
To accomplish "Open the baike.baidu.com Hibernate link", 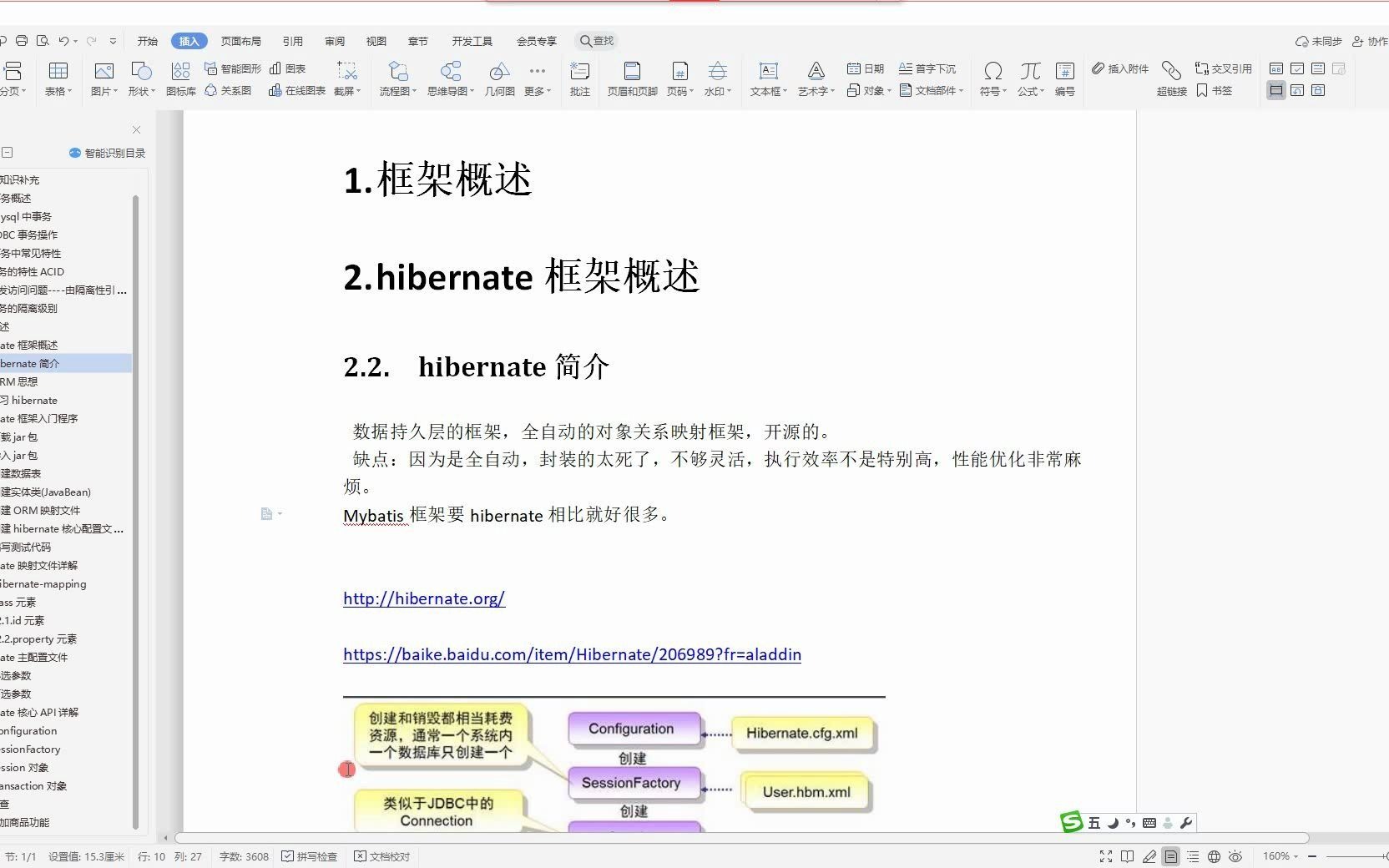I will 572,654.
